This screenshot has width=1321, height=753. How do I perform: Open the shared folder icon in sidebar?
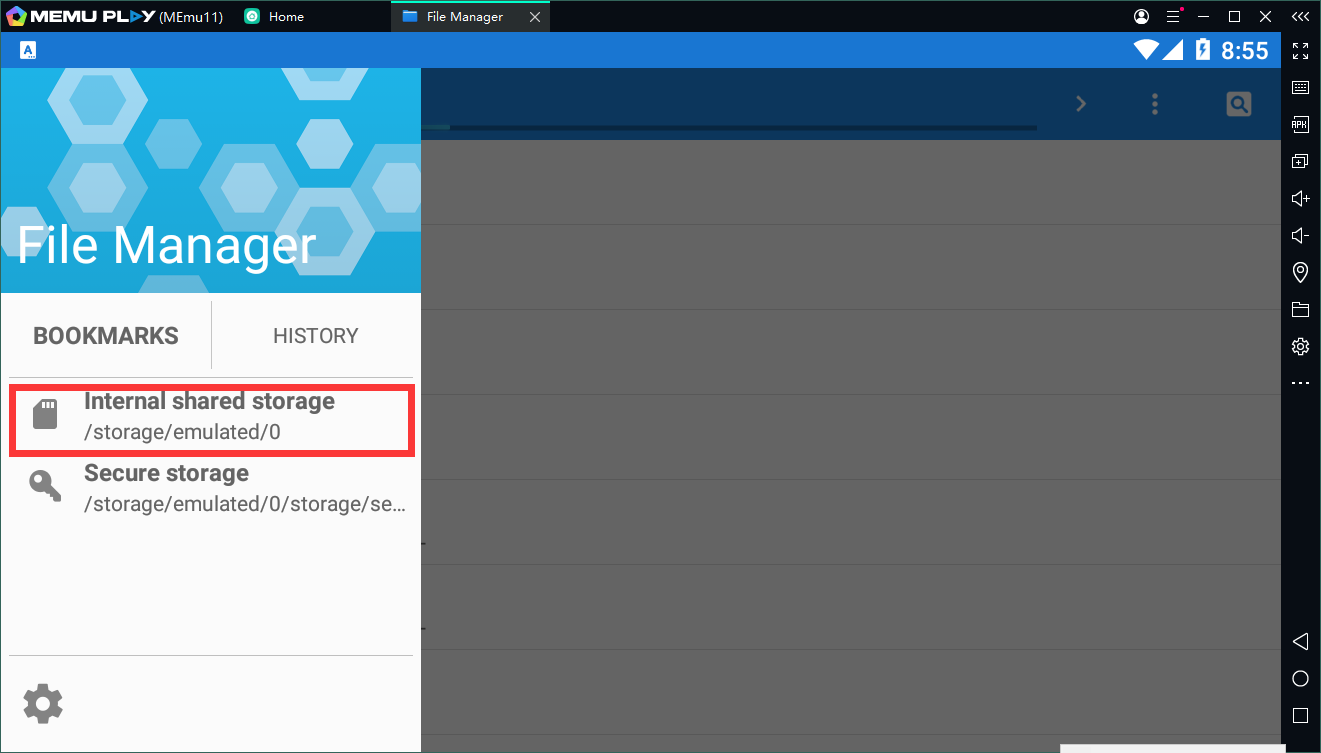(1300, 309)
